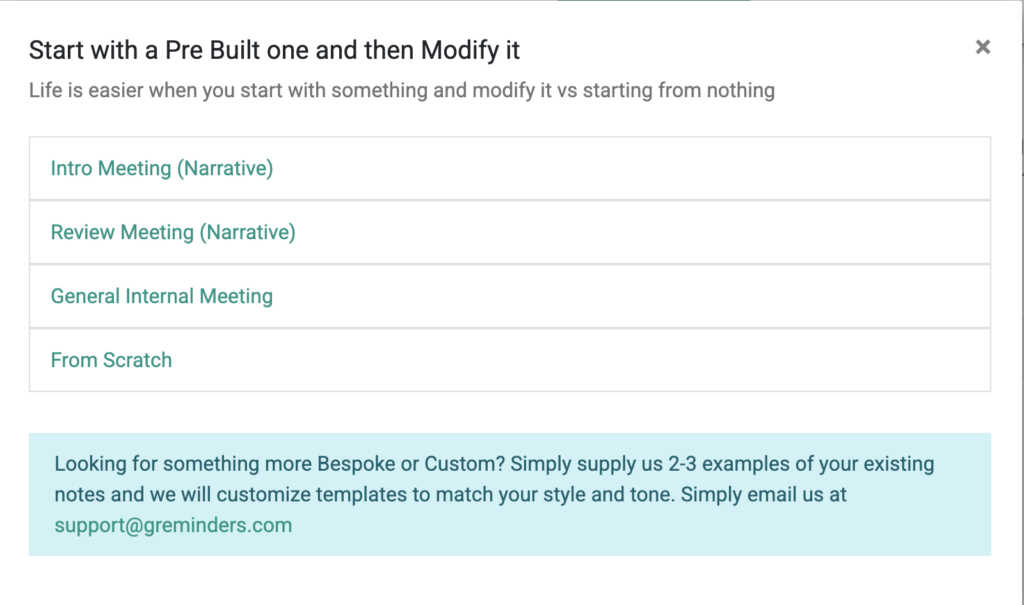Start a template From Scratch
This screenshot has height=605, width=1024.
(111, 361)
